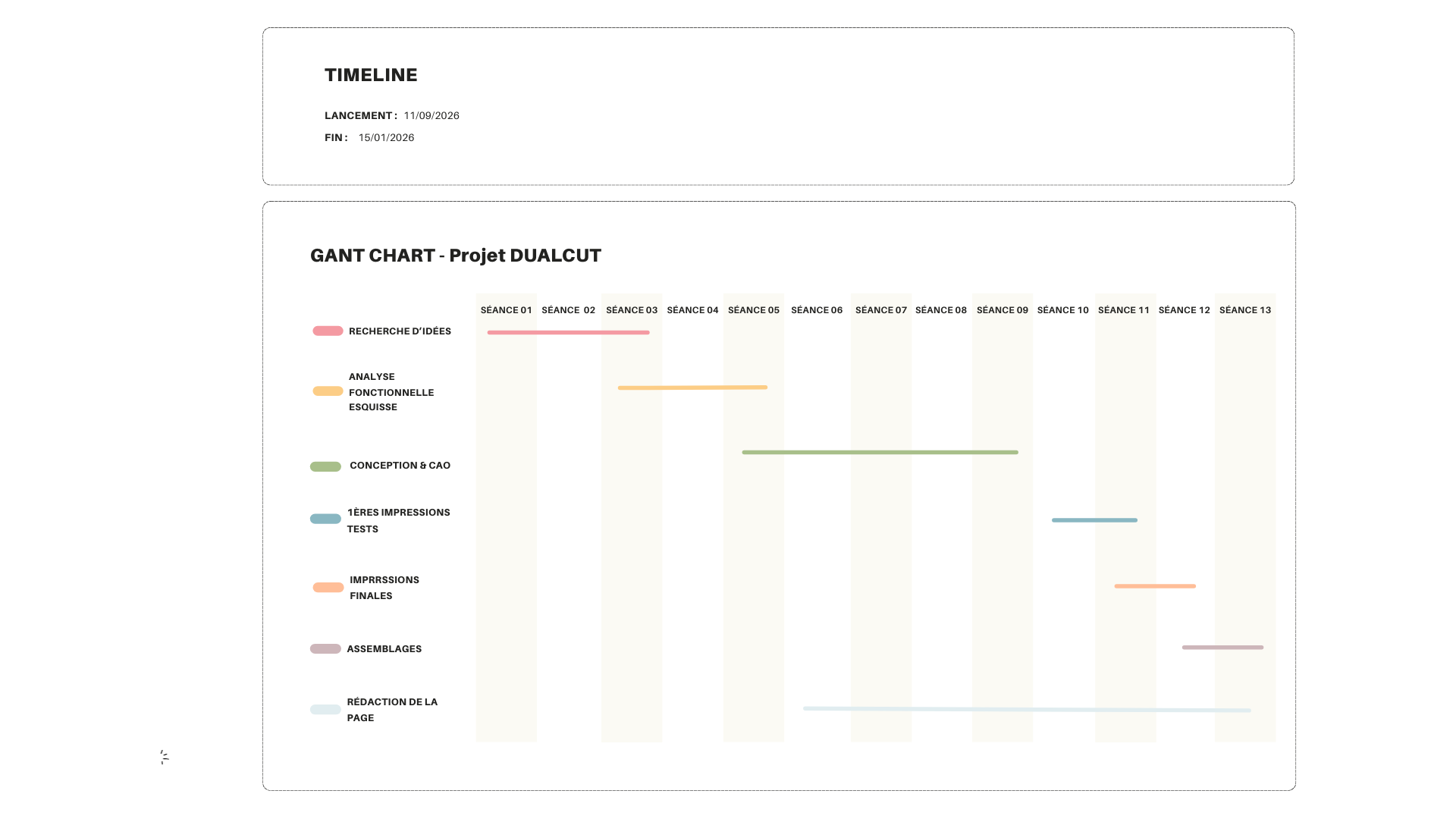Click the SÉANCE 07 column header
Image resolution: width=1456 pixels, height=819 pixels.
pyautogui.click(x=880, y=310)
